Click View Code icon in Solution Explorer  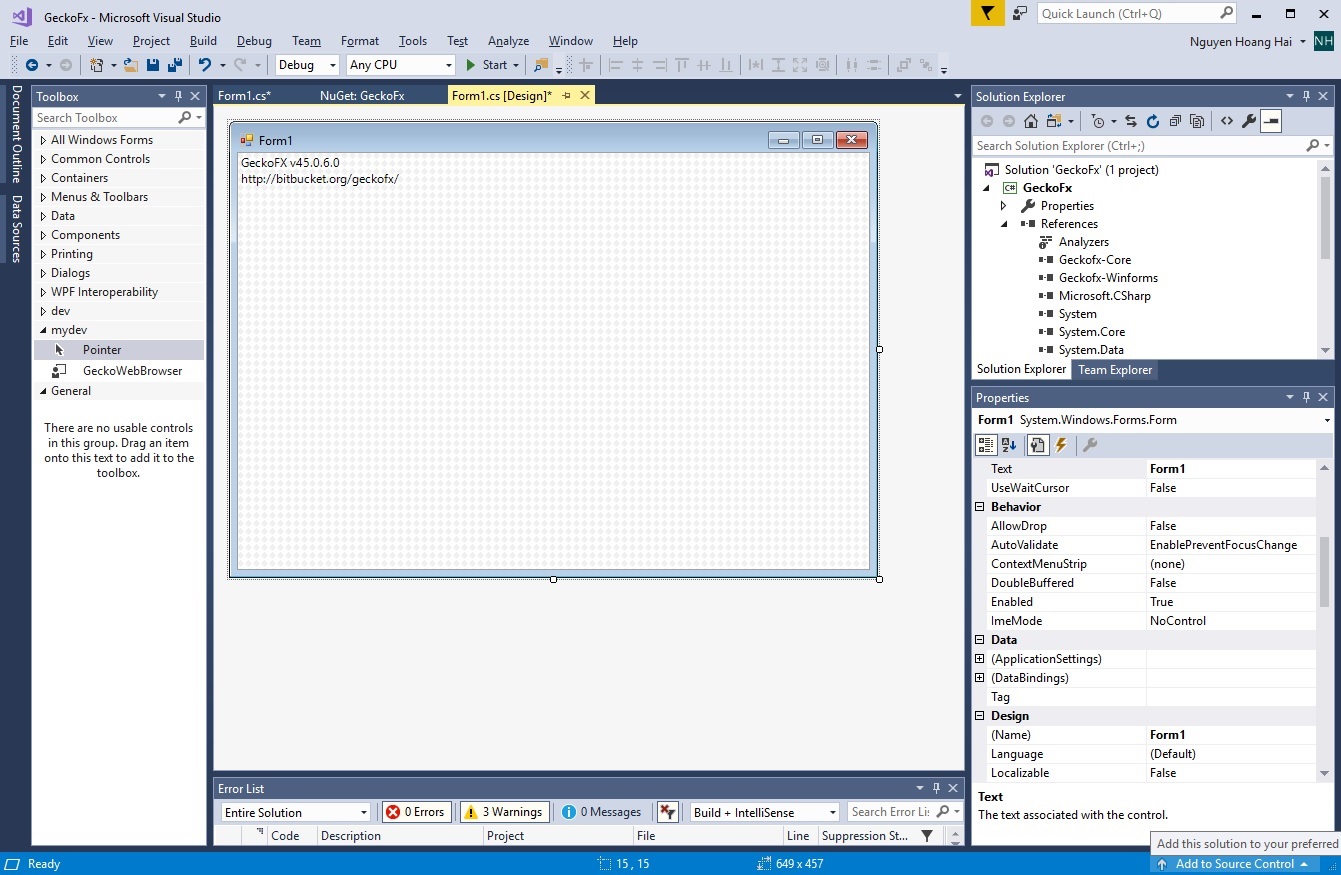click(1226, 121)
